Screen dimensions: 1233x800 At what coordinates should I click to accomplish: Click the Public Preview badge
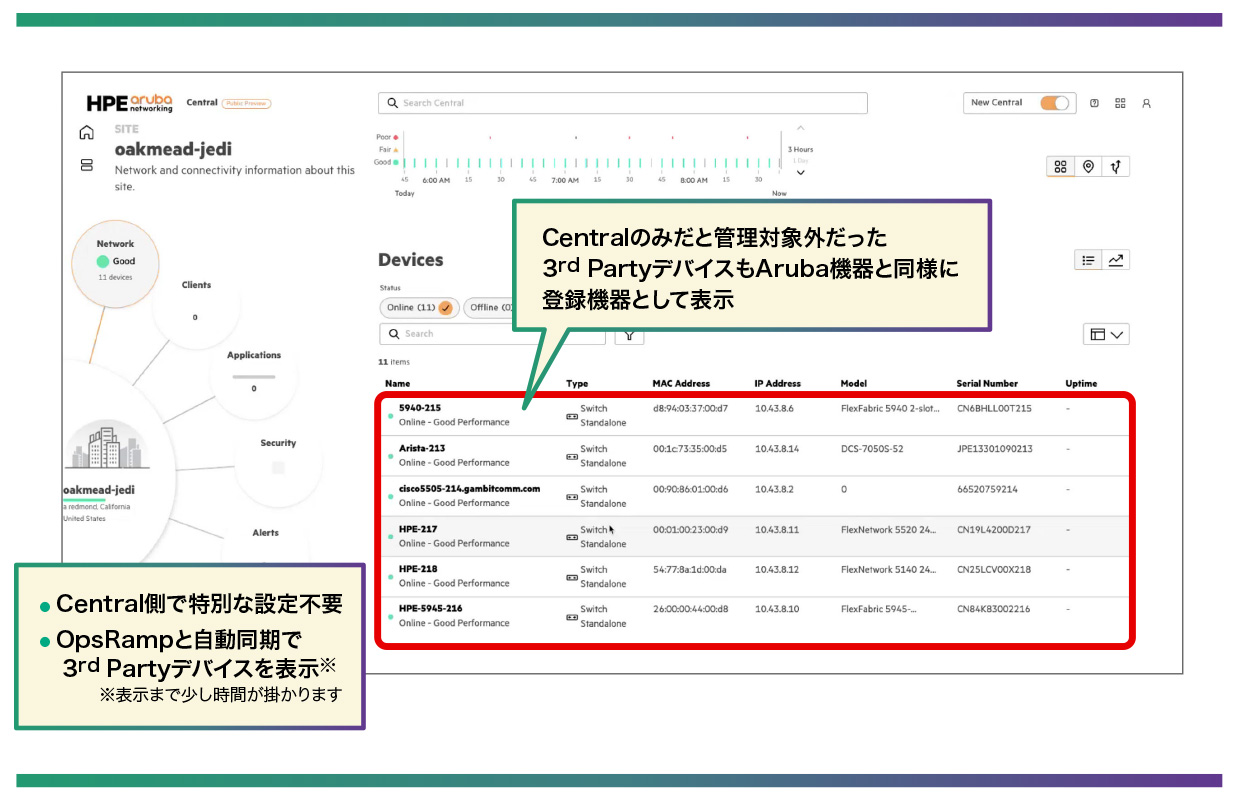coord(247,103)
